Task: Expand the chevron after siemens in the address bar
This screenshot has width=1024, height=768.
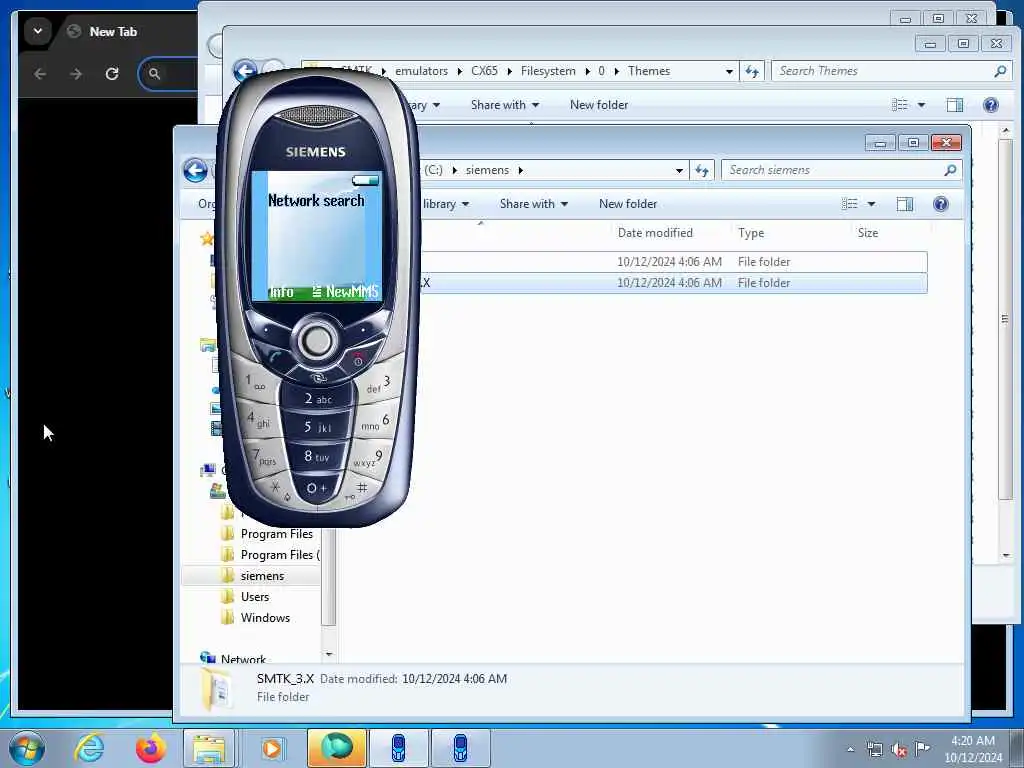Action: click(520, 170)
